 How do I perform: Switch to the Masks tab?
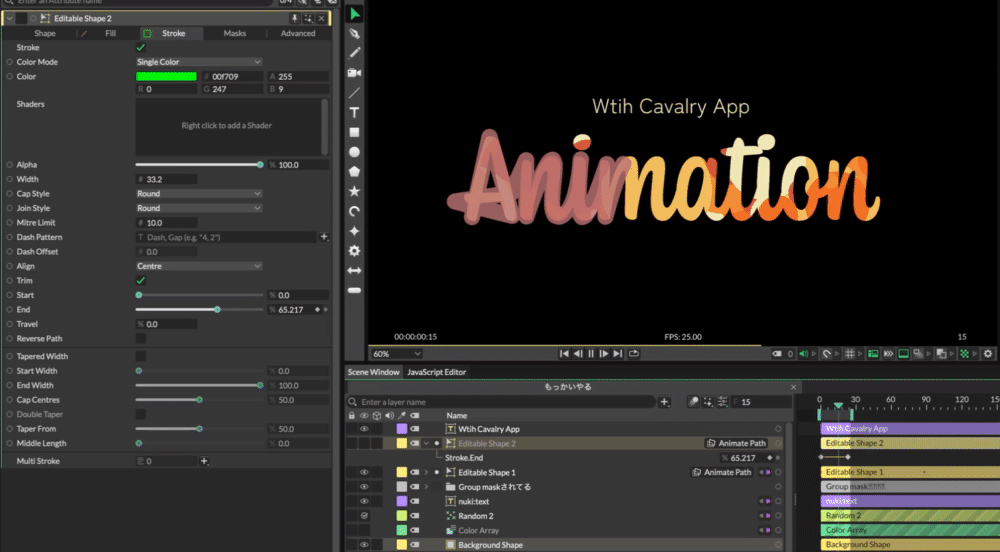click(x=235, y=33)
